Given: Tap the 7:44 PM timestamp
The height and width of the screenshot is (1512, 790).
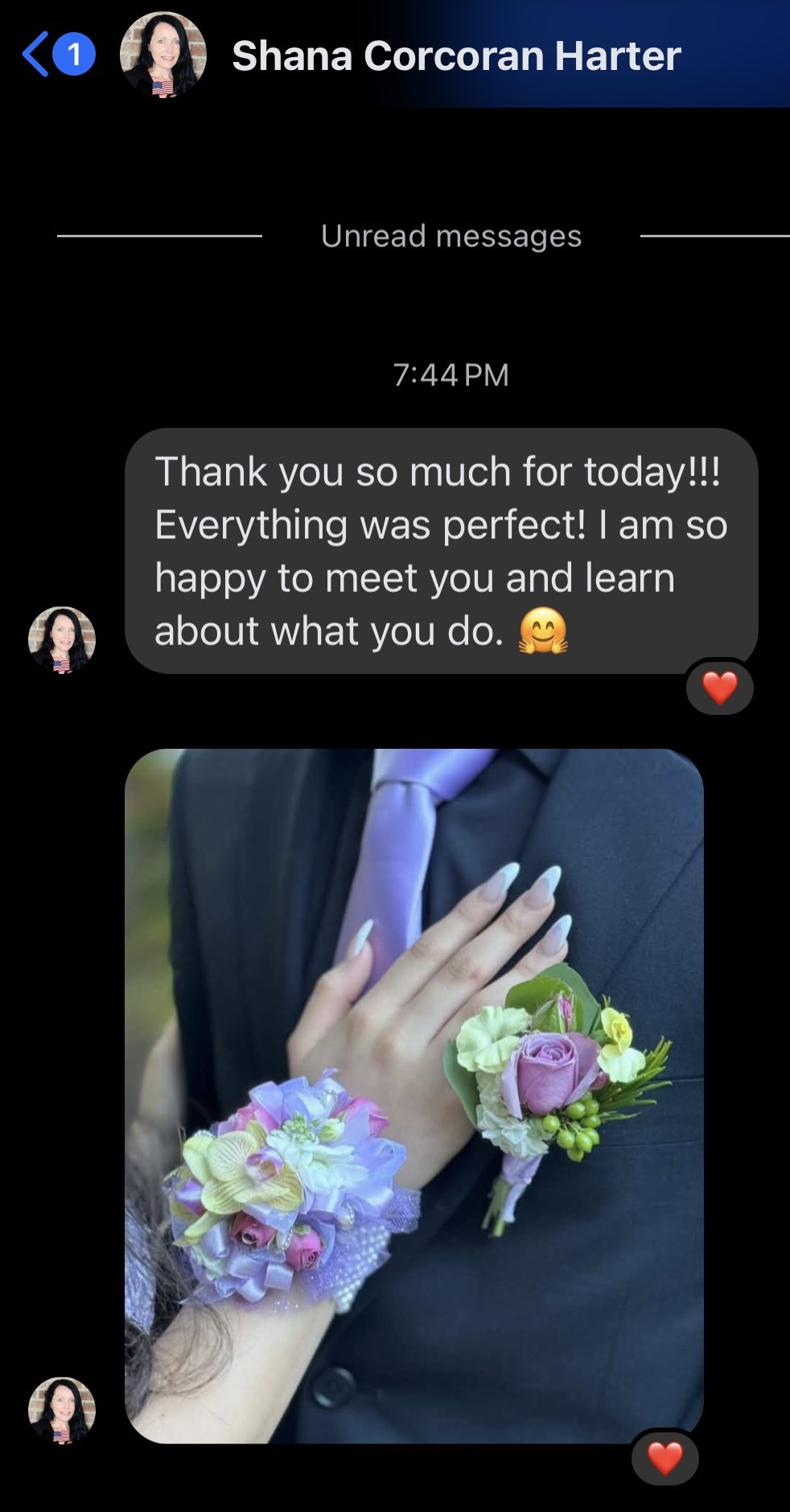Looking at the screenshot, I should coord(451,375).
